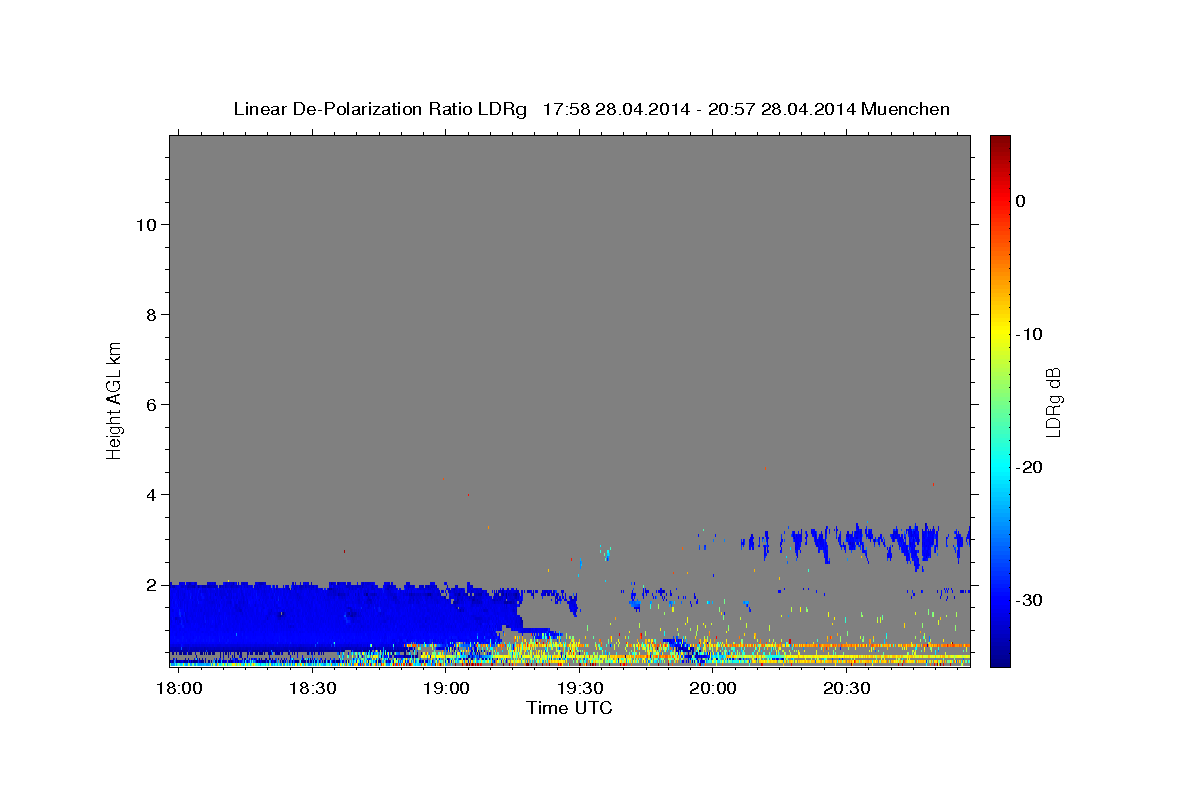Image resolution: width=1200 pixels, height=800 pixels.
Task: Click the 'LDRg dB' colorbar label
Action: (1053, 401)
